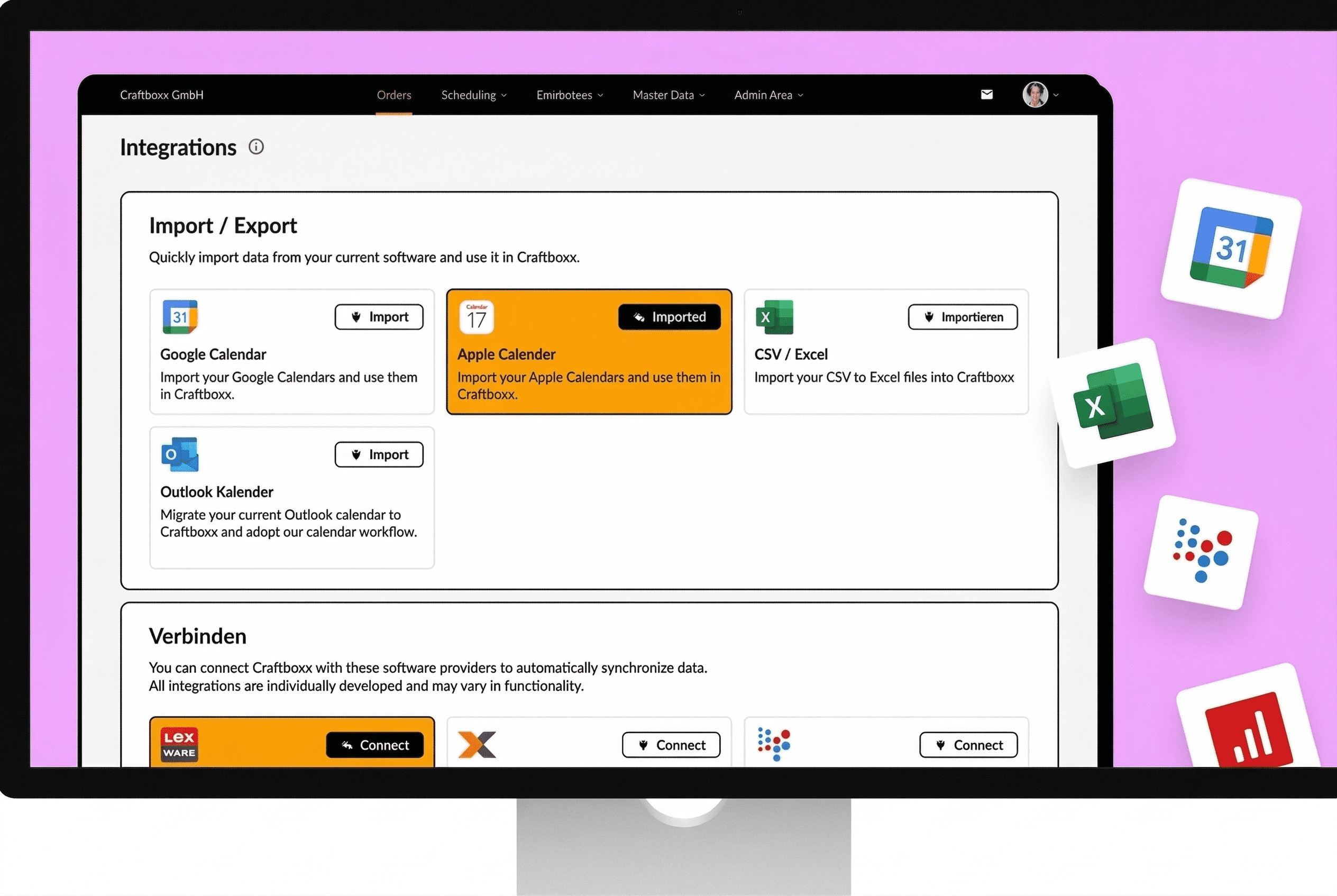The height and width of the screenshot is (896, 1337).
Task: Toggle the Imported button on Apple Calender
Action: coord(669,317)
